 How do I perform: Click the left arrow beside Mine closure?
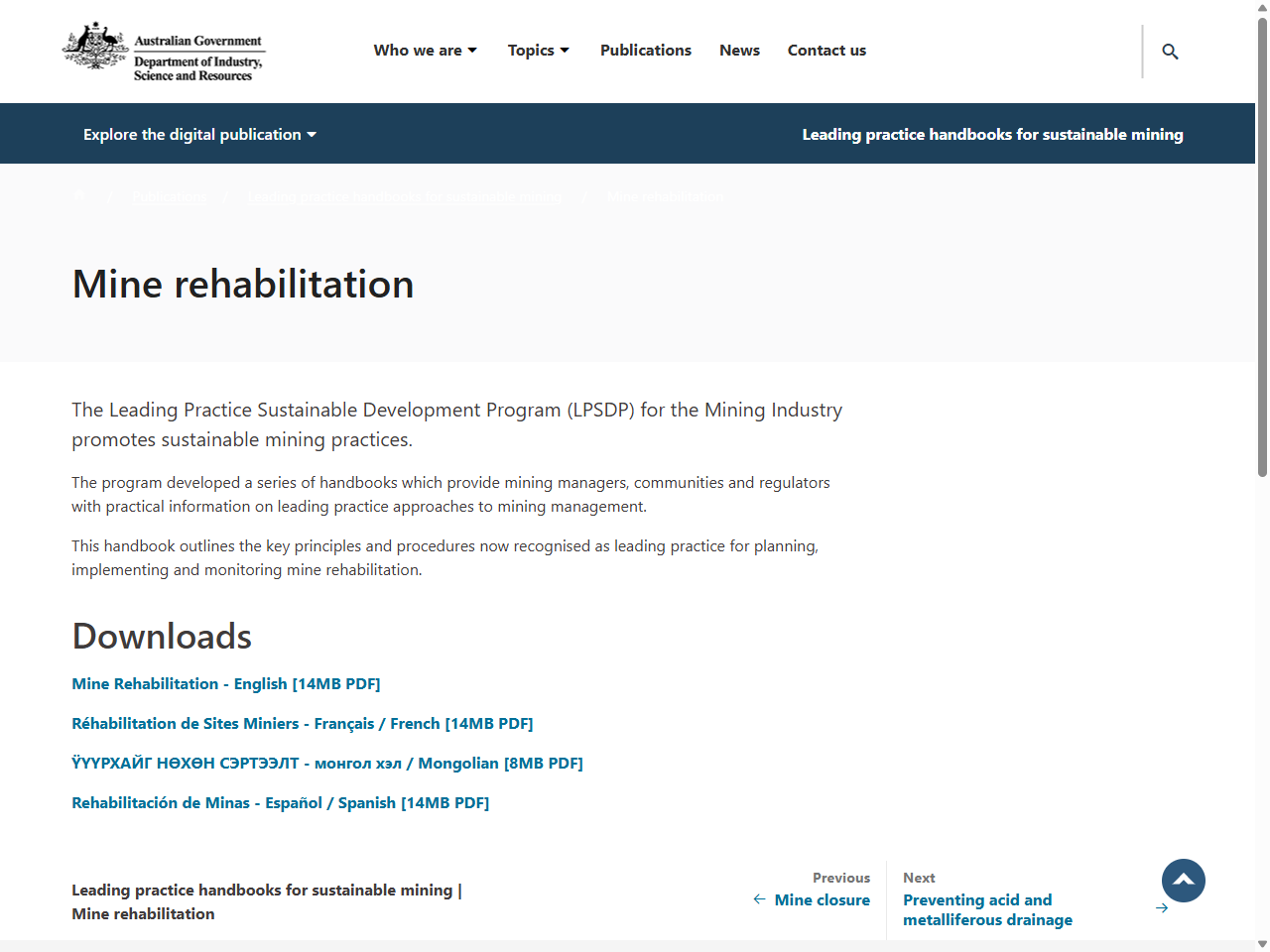pyautogui.click(x=759, y=899)
